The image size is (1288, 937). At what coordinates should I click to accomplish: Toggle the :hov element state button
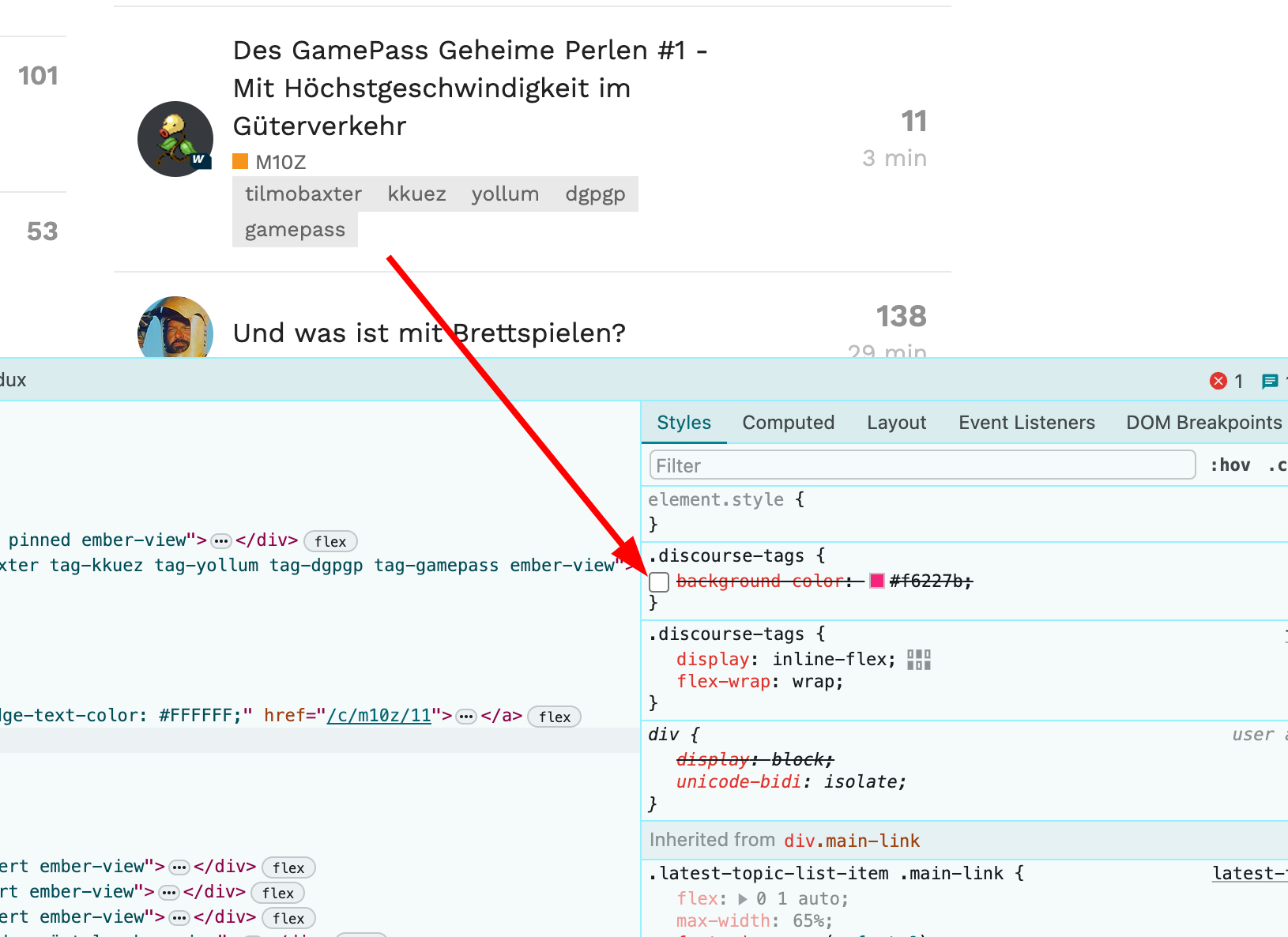tap(1230, 465)
